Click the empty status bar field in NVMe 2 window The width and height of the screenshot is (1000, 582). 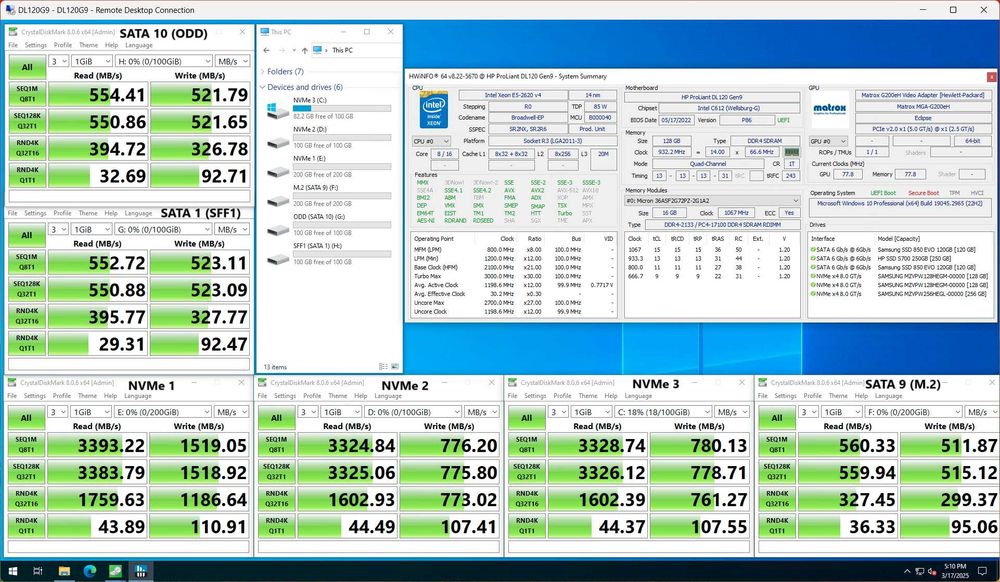tap(379, 547)
